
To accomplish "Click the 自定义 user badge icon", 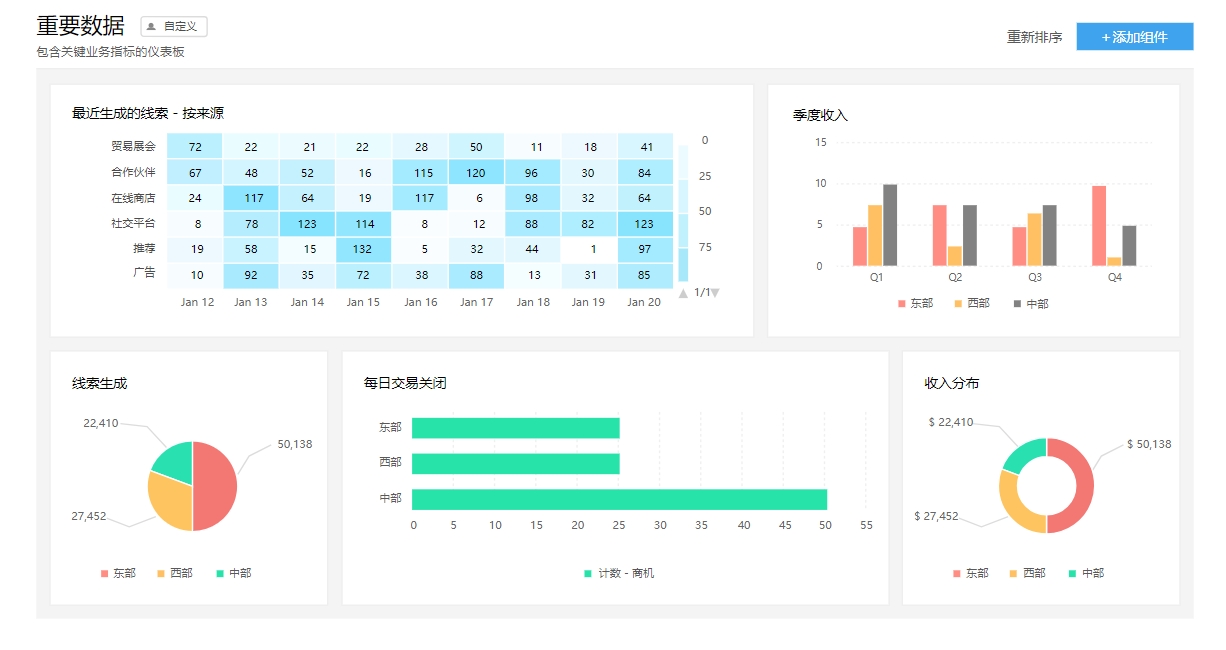I will coord(152,26).
